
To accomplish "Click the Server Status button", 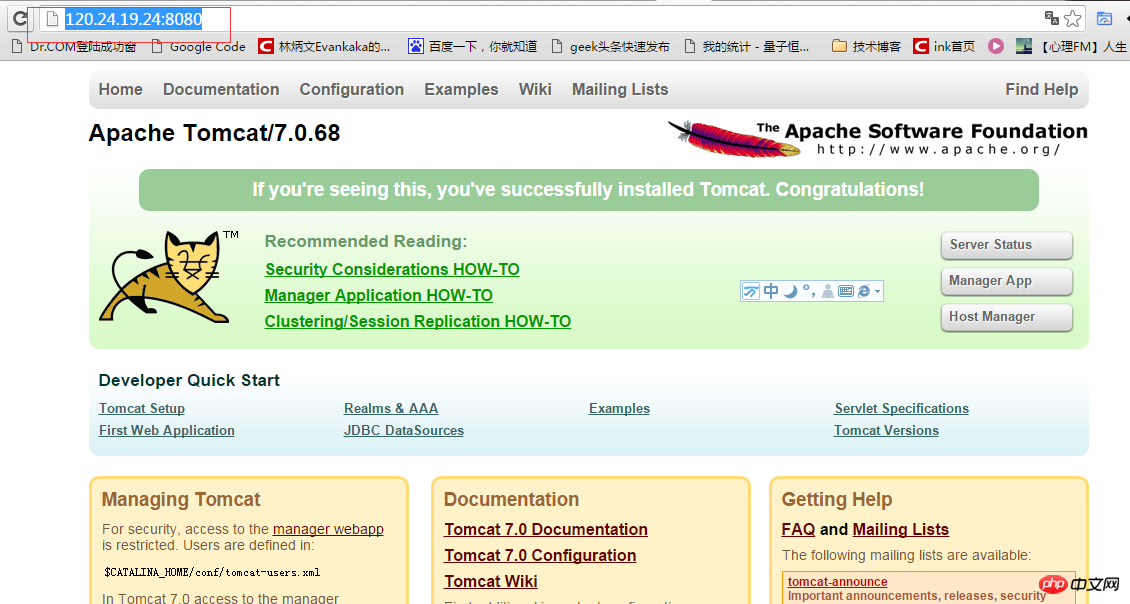I will pos(1007,245).
